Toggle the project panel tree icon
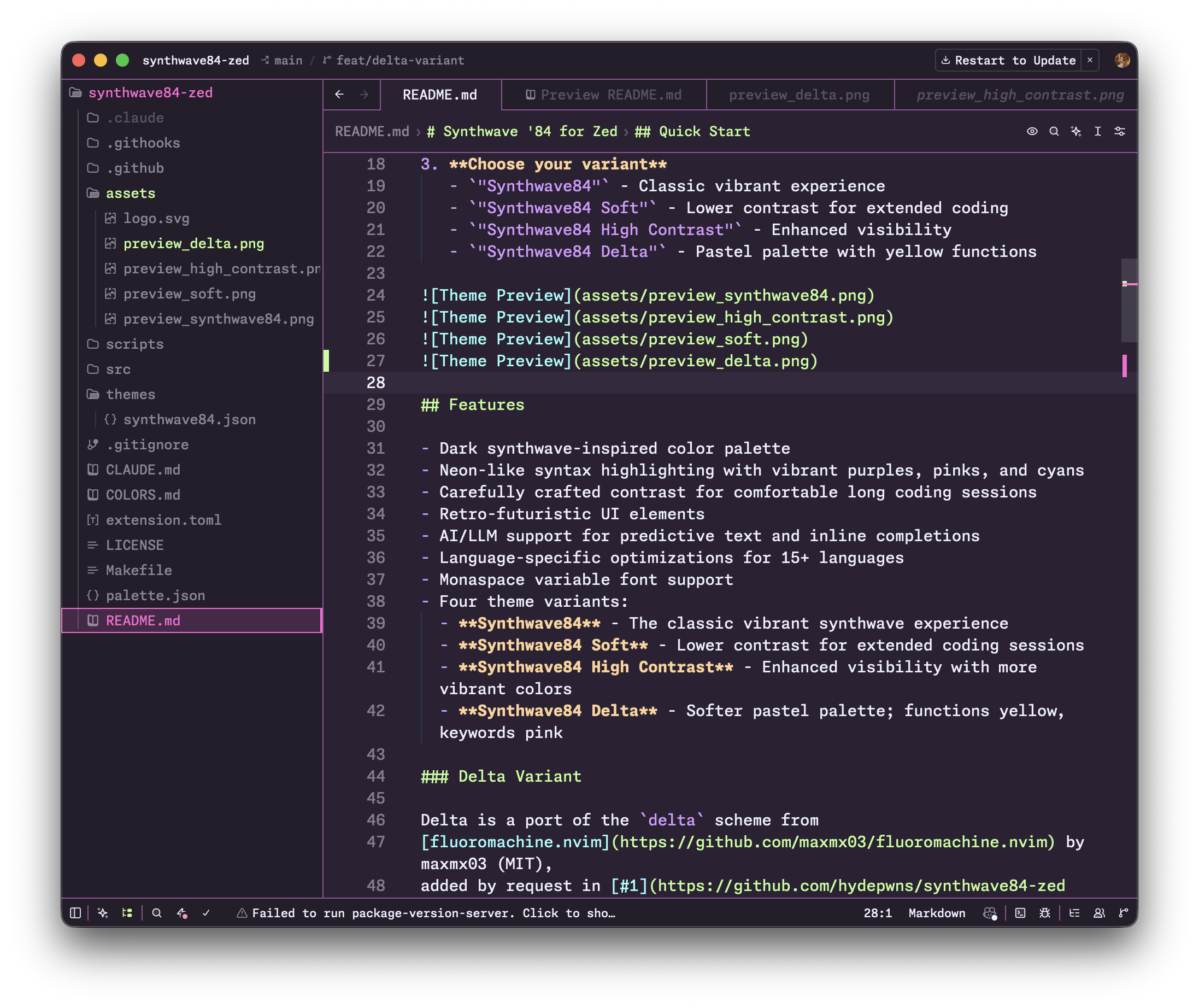The image size is (1199, 1008). click(127, 913)
